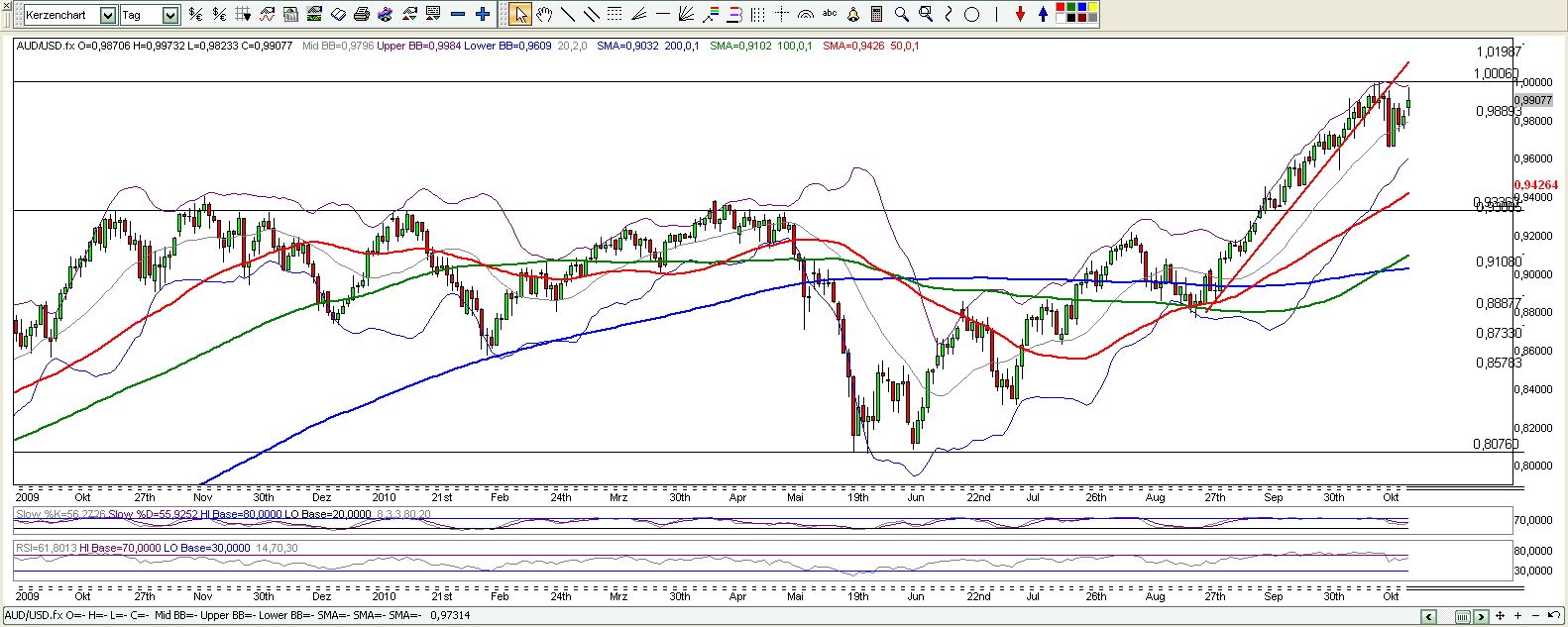Set an alert with bell icon
Screen dimensions: 1568x627
(x=853, y=15)
